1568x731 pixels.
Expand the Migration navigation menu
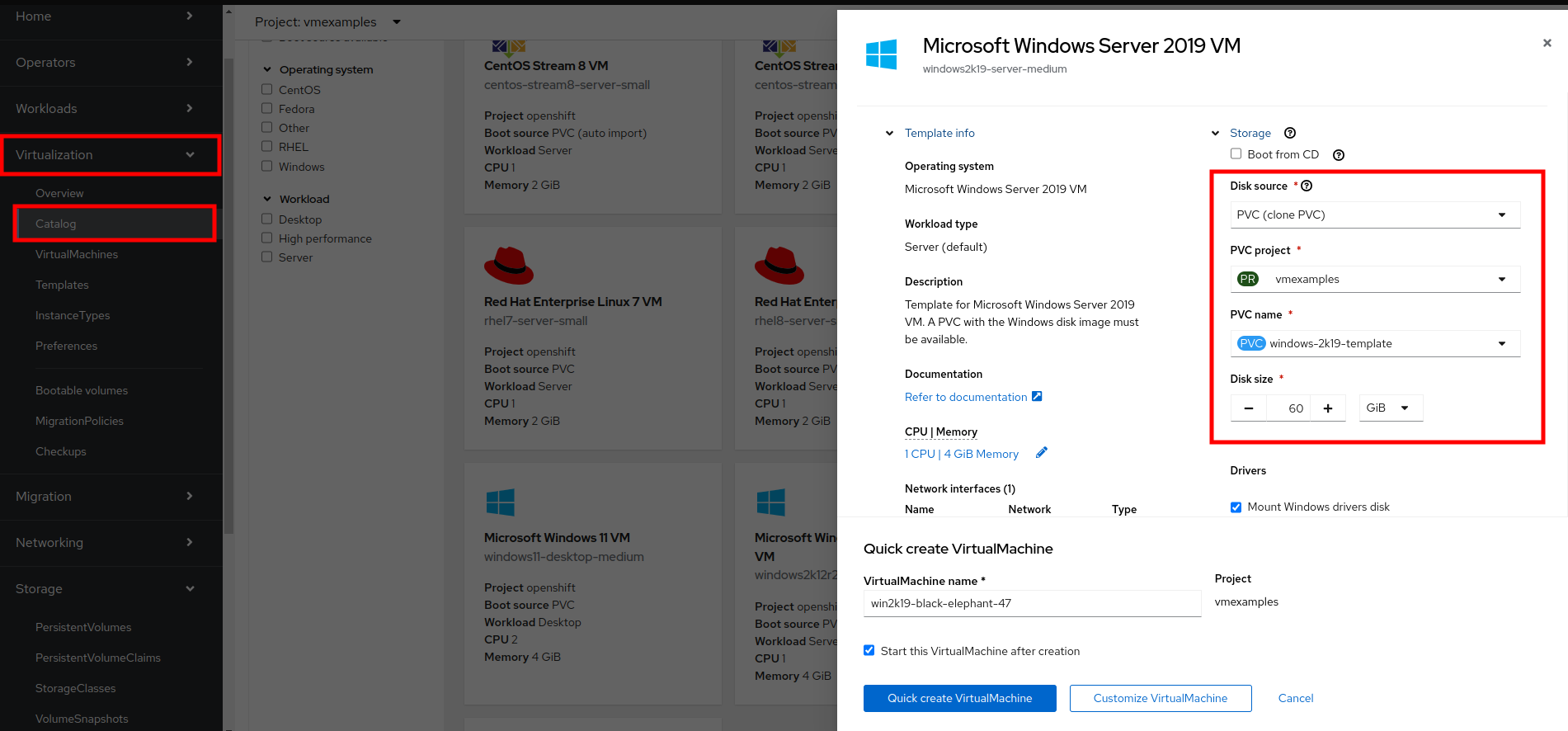point(111,497)
